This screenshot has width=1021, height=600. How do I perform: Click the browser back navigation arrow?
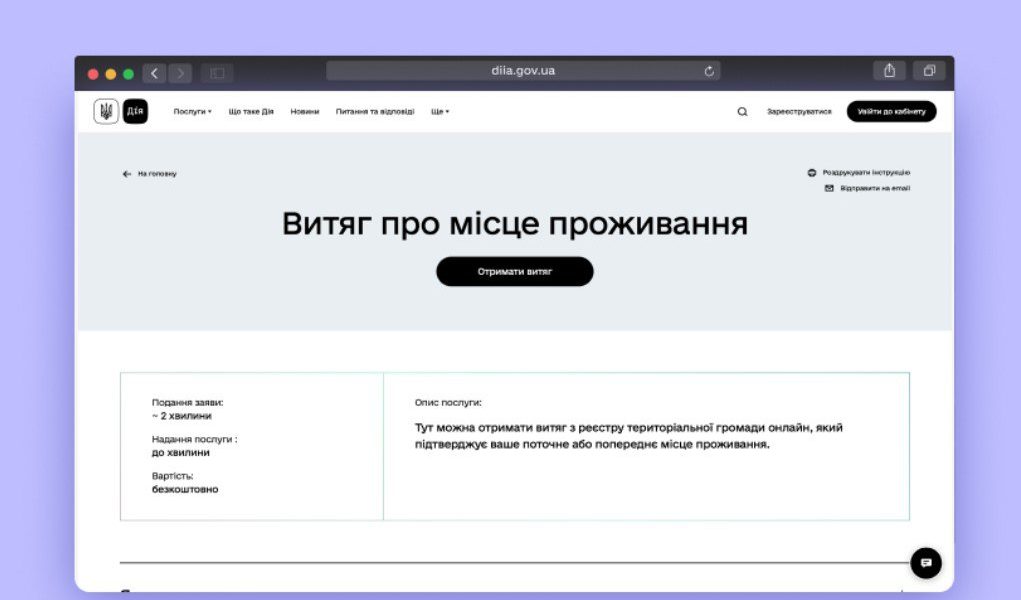pos(152,72)
